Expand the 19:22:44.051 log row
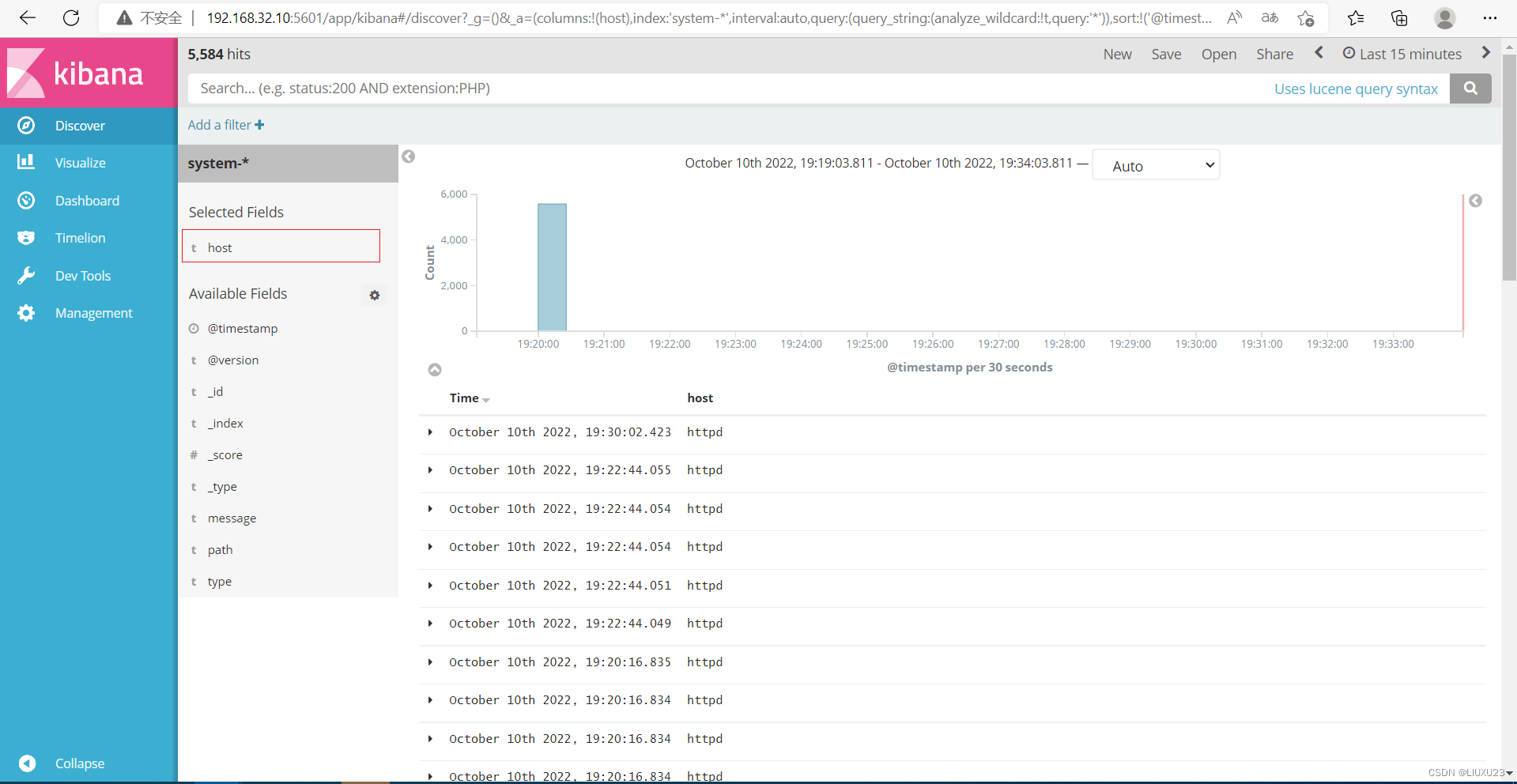The width and height of the screenshot is (1517, 784). pyautogui.click(x=430, y=586)
